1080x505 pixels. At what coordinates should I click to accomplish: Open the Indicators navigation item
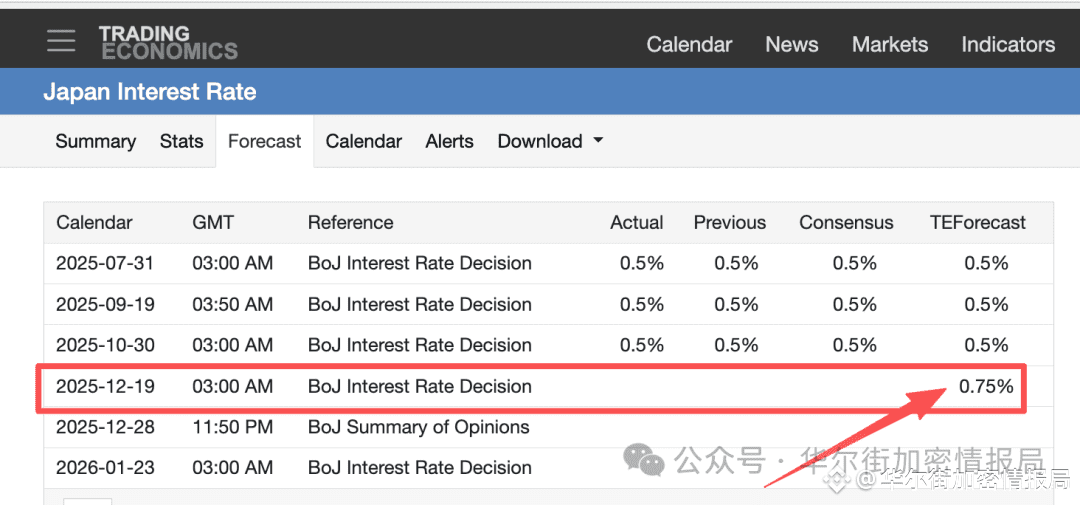pyautogui.click(x=1007, y=44)
